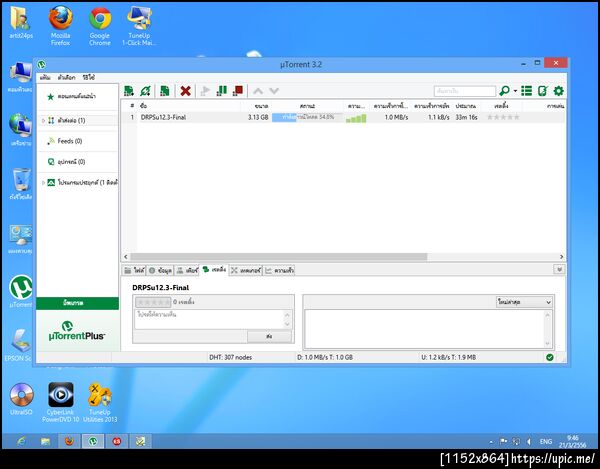Collapse detail pane with chevron button

pyautogui.click(x=559, y=270)
